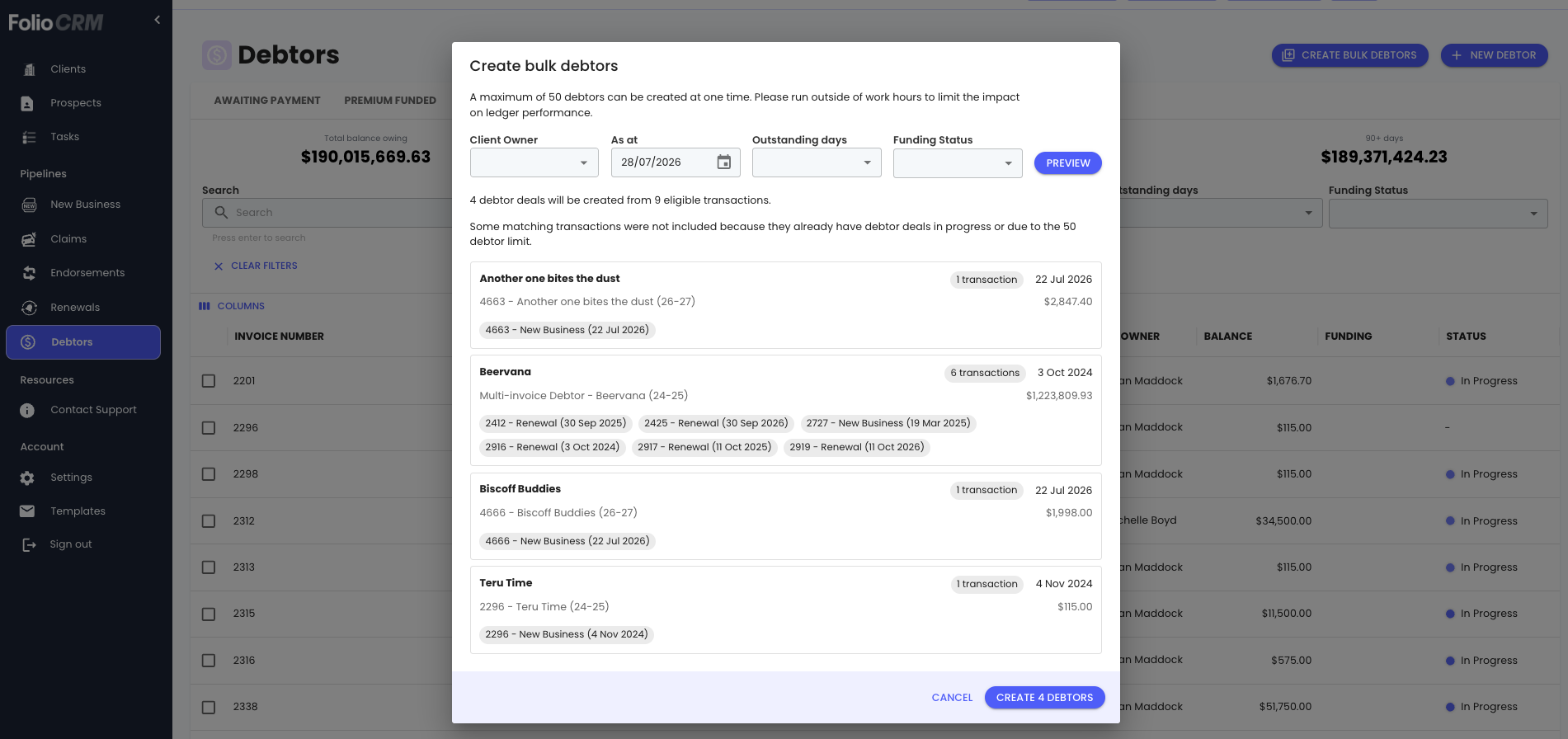Select the 2727 - New Business (19 Mar 2025) chip
The height and width of the screenshot is (739, 1568).
point(888,423)
